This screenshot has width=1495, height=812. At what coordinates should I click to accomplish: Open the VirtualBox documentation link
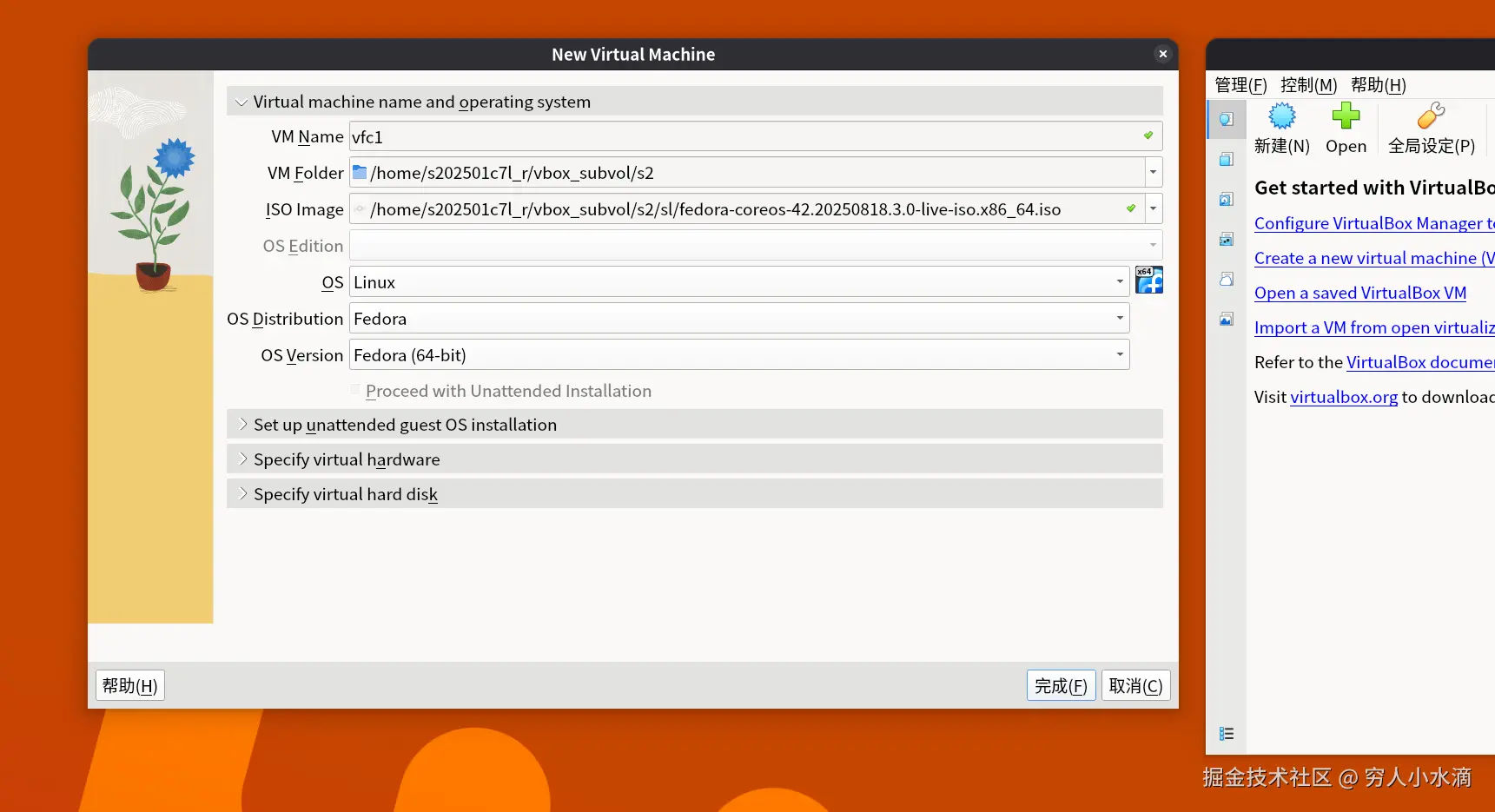[x=1420, y=362]
